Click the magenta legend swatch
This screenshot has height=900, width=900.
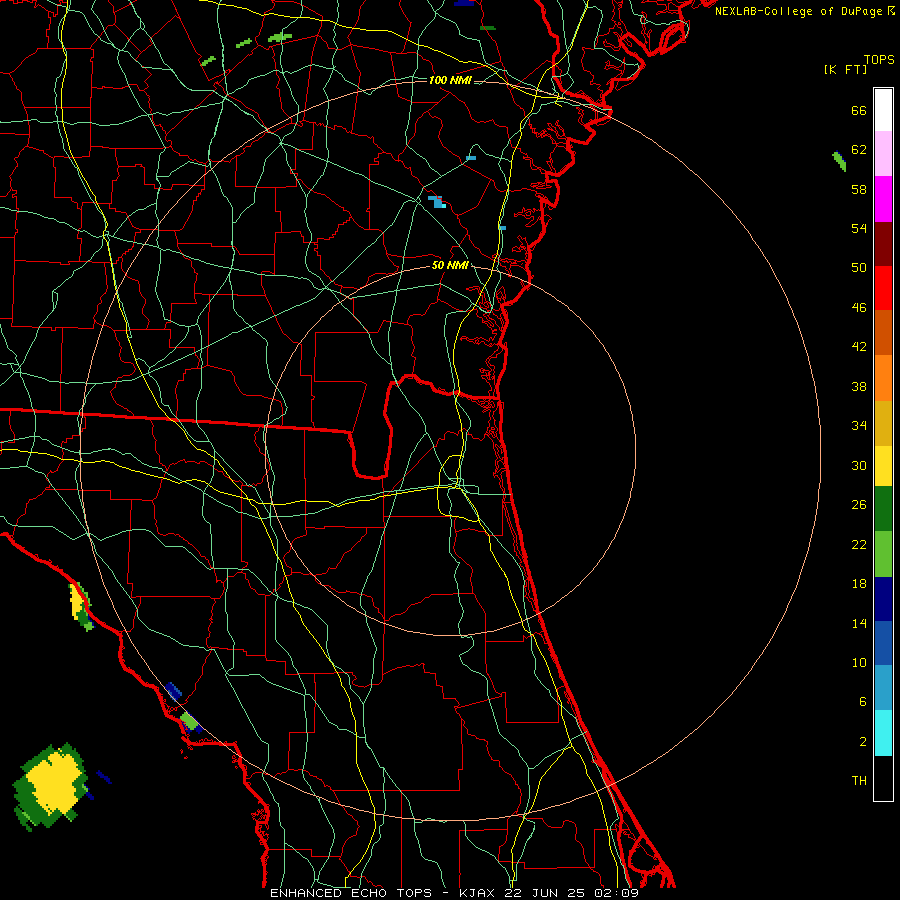883,199
